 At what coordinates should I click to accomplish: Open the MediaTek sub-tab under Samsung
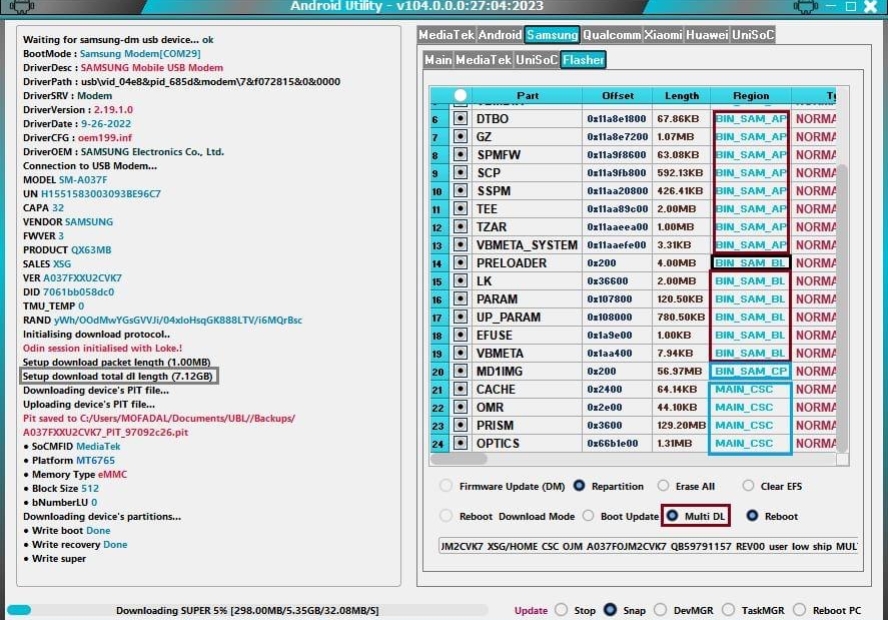(x=484, y=60)
